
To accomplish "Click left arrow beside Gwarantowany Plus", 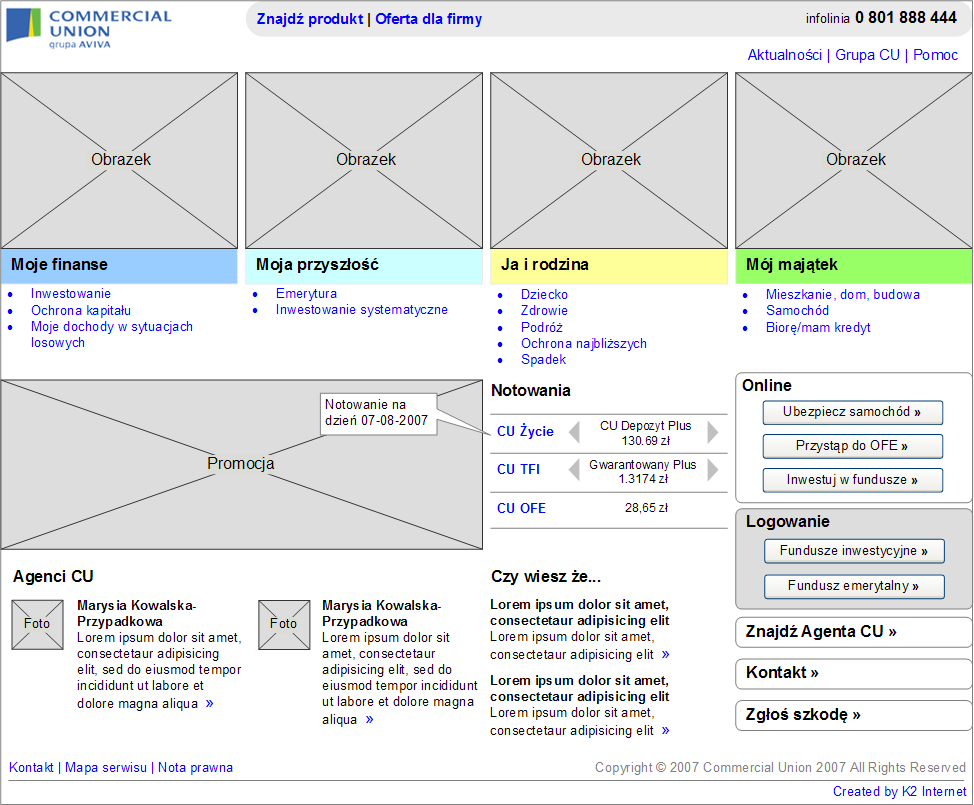I will pos(575,470).
